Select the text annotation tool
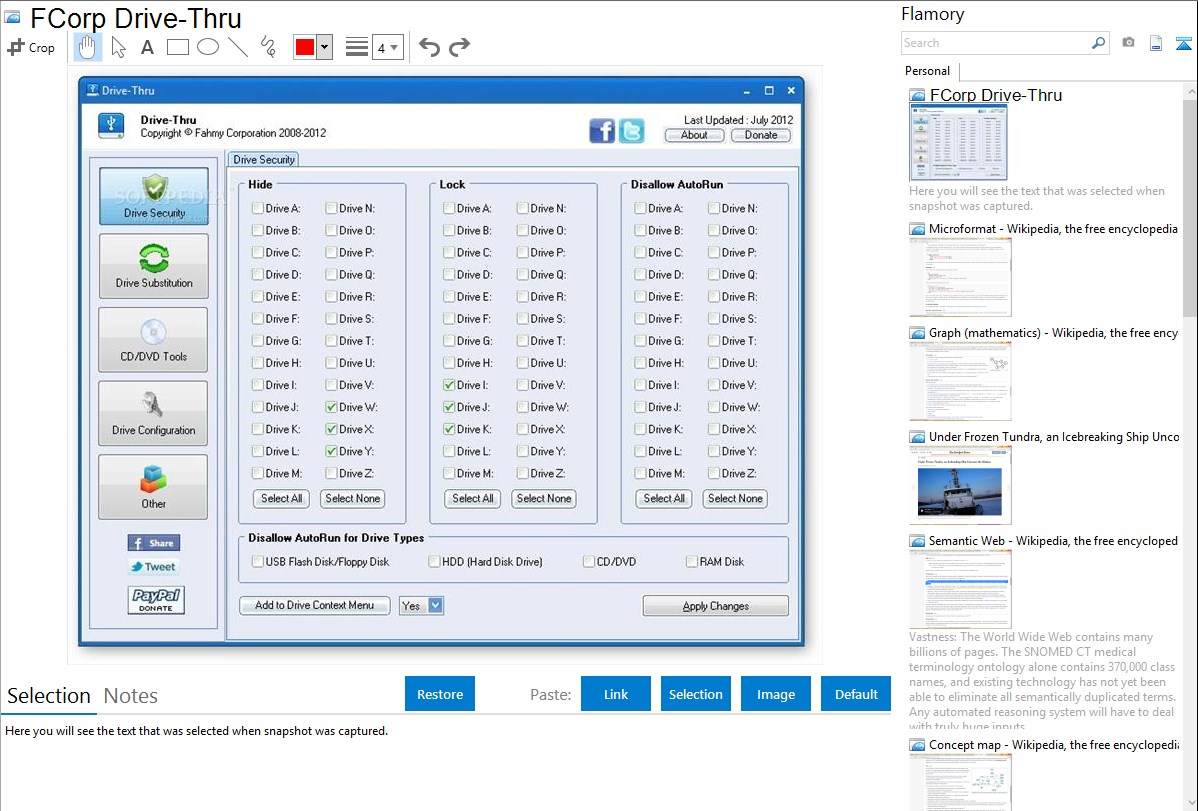This screenshot has height=811, width=1198. coord(147,47)
